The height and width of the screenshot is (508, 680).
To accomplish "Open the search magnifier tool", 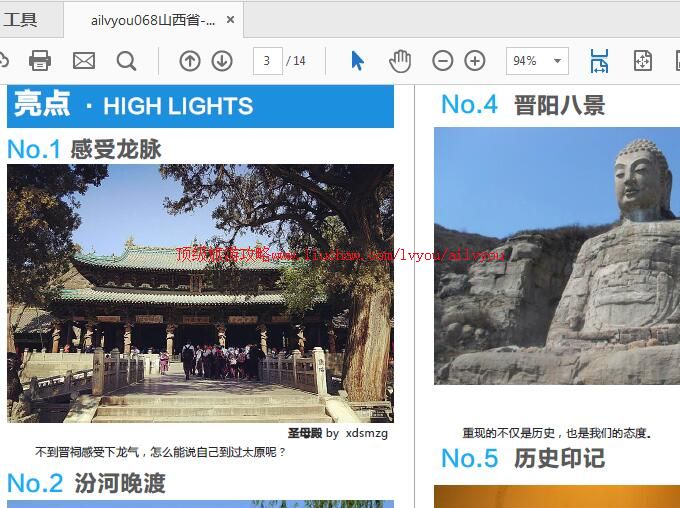I will click(x=126, y=61).
